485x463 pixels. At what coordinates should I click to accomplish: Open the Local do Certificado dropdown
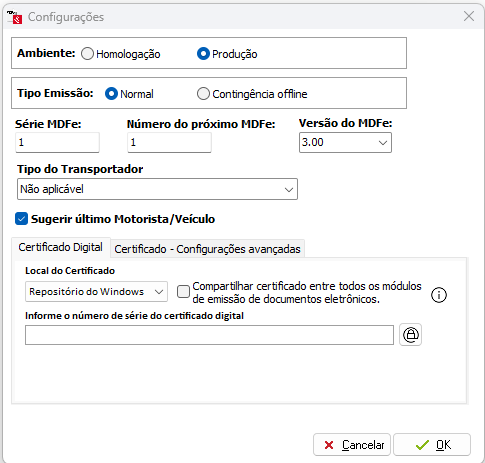point(96,292)
